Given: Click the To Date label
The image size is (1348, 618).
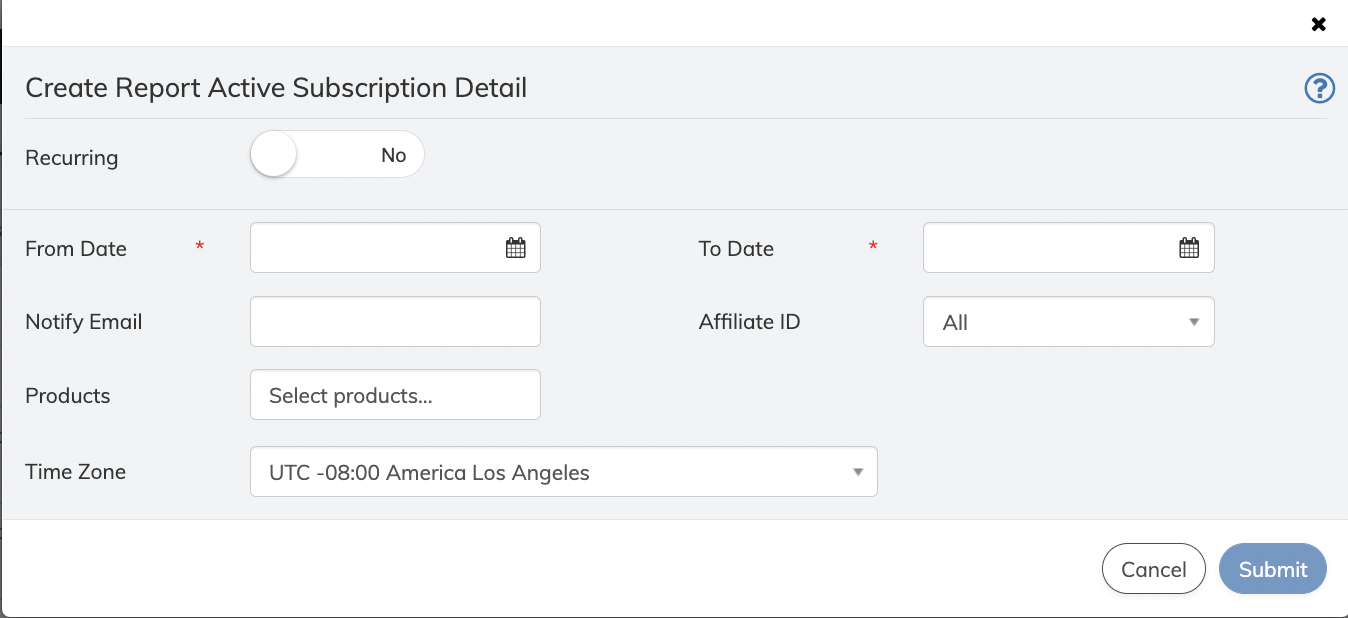Looking at the screenshot, I should pyautogui.click(x=736, y=249).
